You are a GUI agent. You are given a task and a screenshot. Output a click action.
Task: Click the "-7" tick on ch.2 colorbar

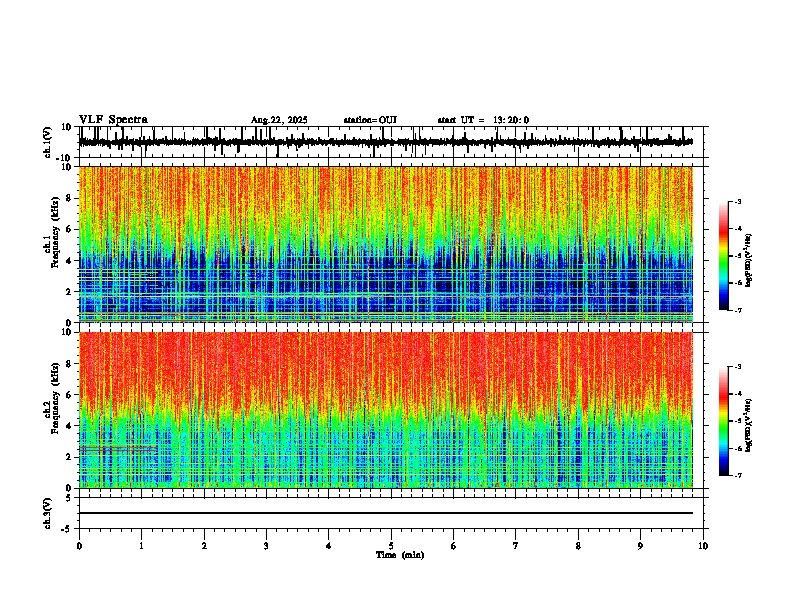coord(738,475)
